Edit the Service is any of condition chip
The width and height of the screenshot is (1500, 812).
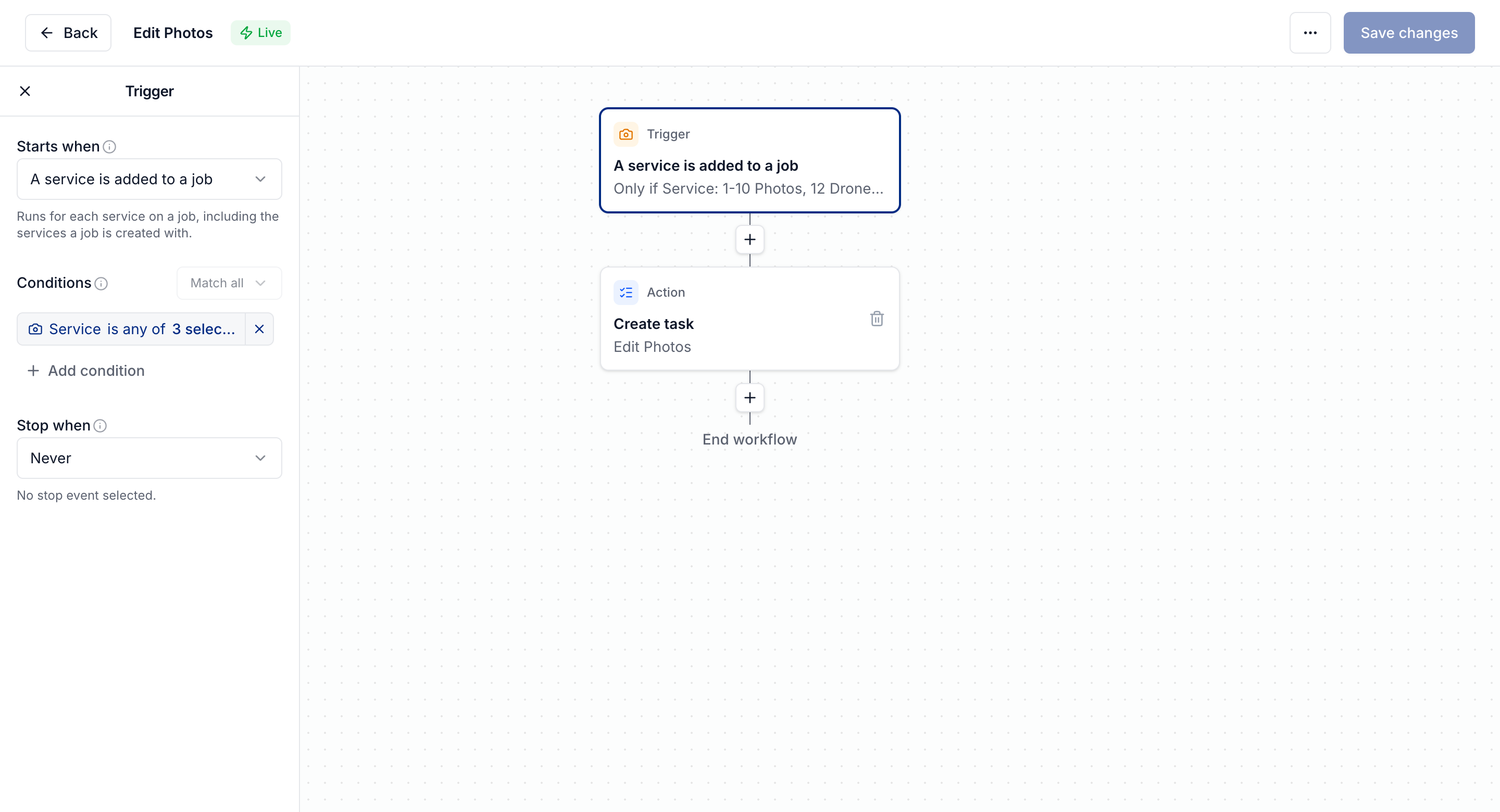[132, 329]
